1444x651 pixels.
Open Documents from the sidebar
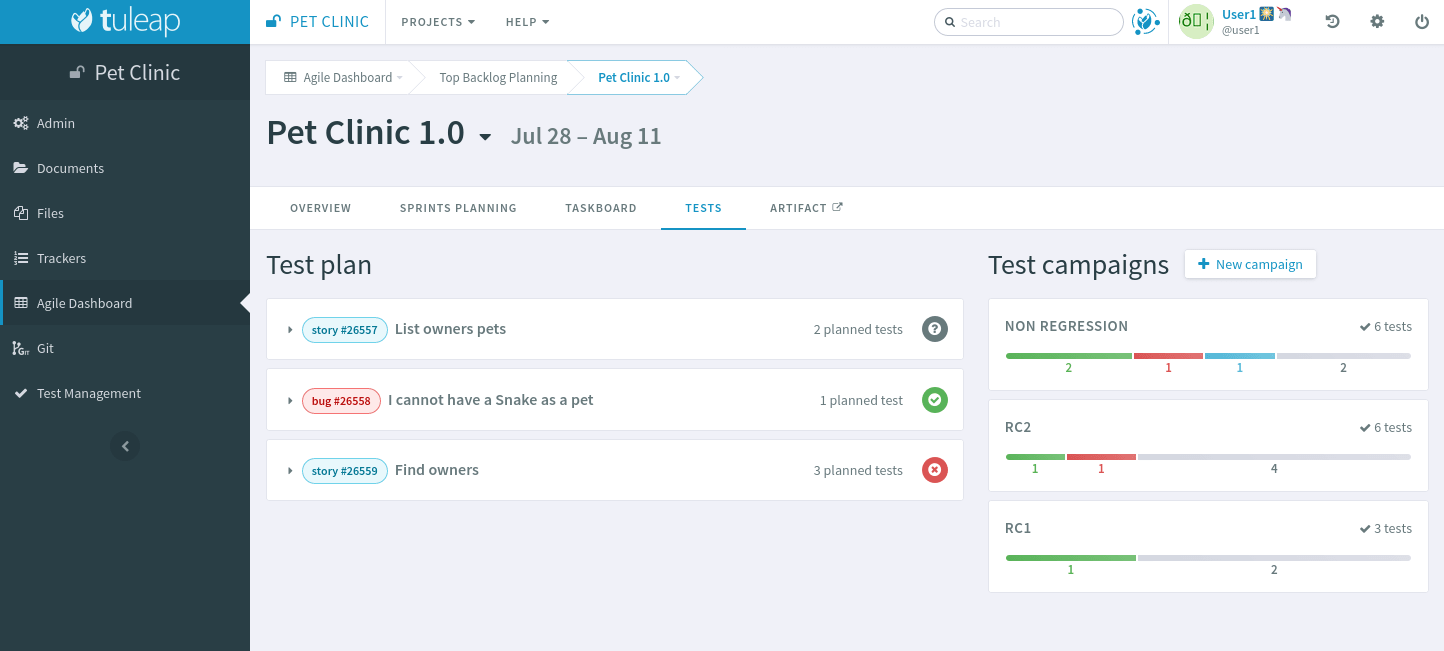pyautogui.click(x=72, y=168)
